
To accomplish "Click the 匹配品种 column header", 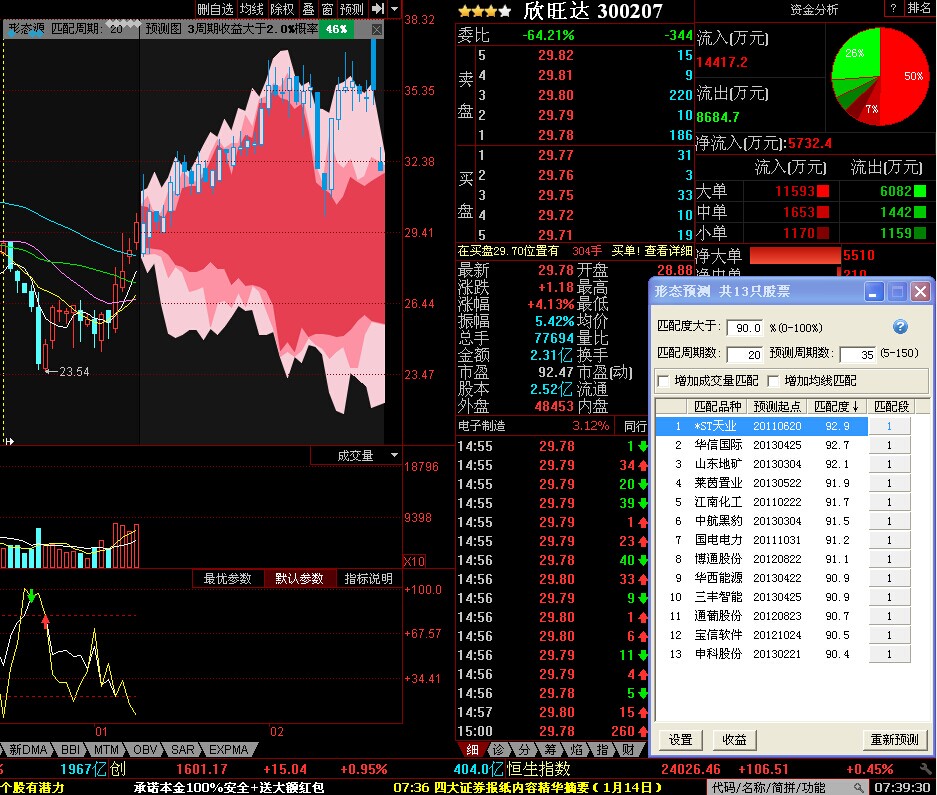I will point(717,406).
